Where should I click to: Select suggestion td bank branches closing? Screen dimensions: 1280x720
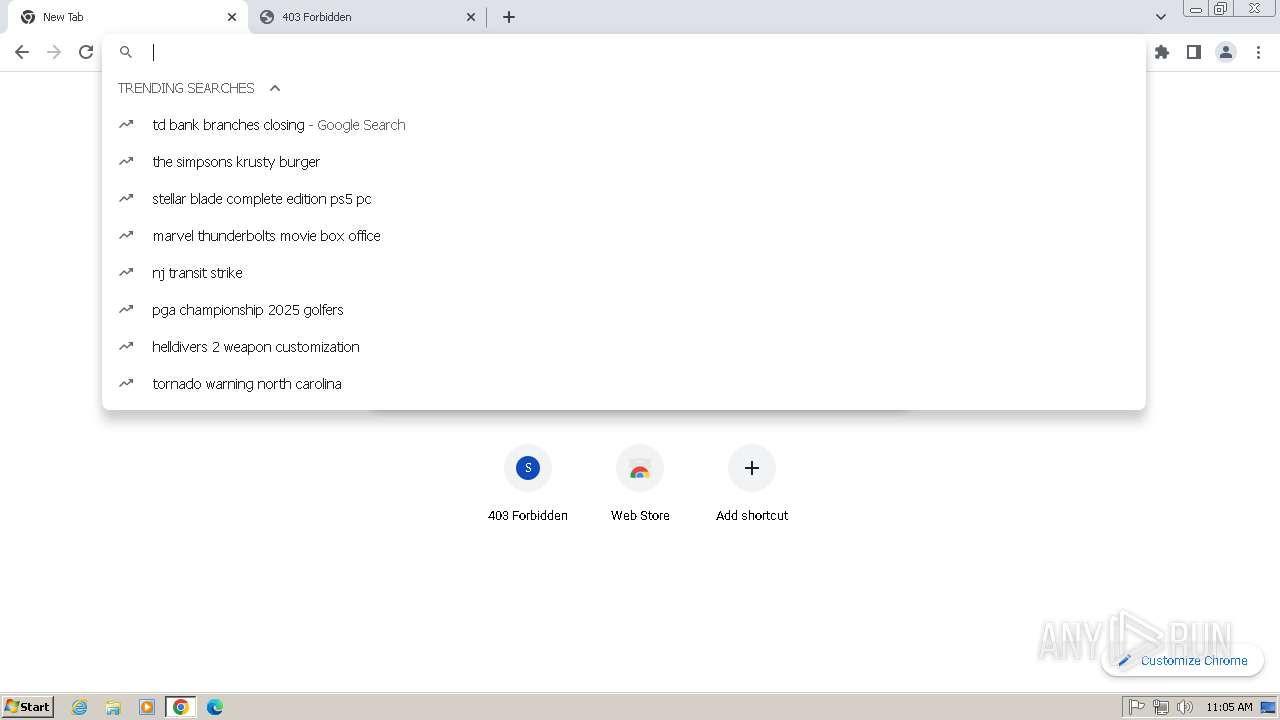(x=624, y=125)
